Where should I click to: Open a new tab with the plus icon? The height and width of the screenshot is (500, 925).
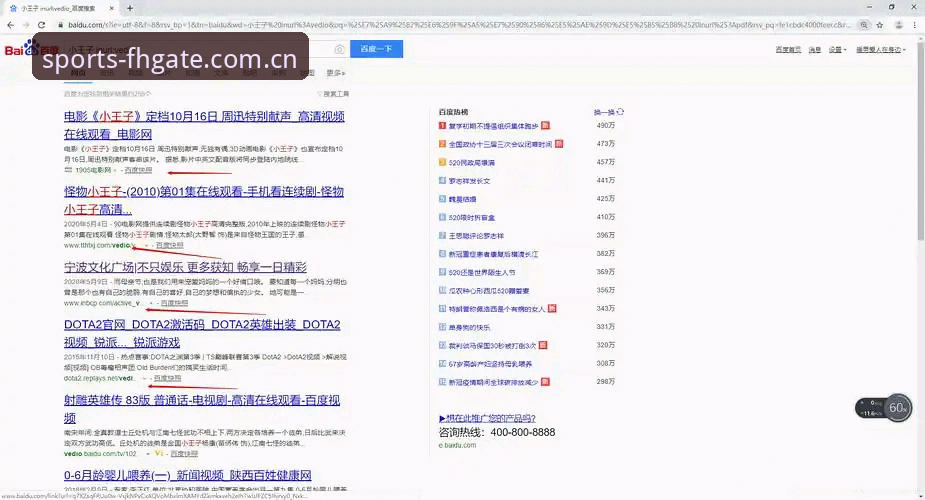[x=130, y=8]
